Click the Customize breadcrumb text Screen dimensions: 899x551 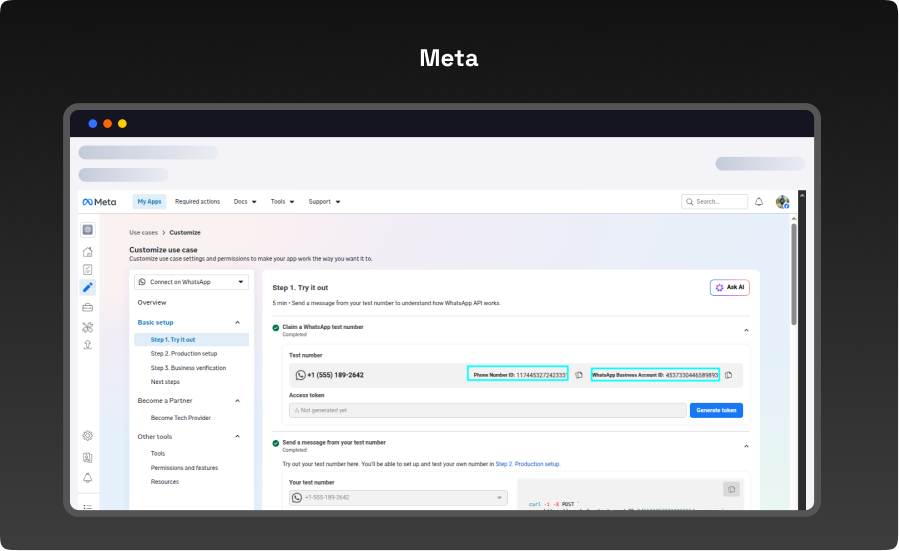185,233
